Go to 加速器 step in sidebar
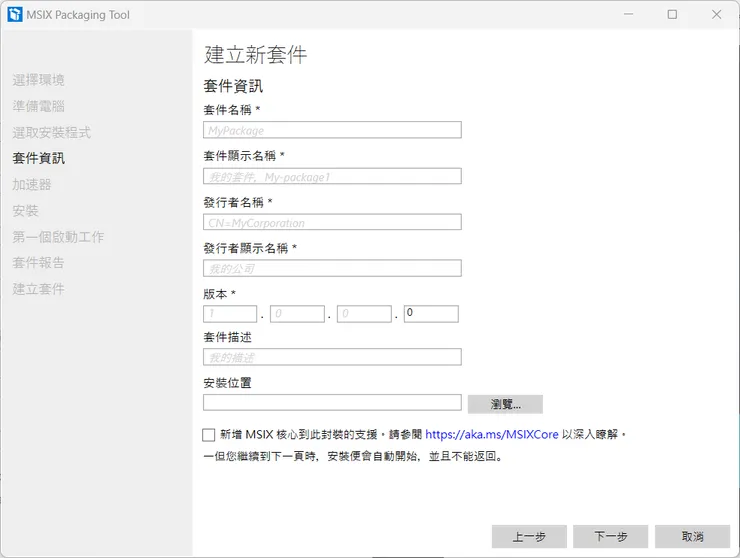Viewport: 740px width, 558px height. point(32,185)
